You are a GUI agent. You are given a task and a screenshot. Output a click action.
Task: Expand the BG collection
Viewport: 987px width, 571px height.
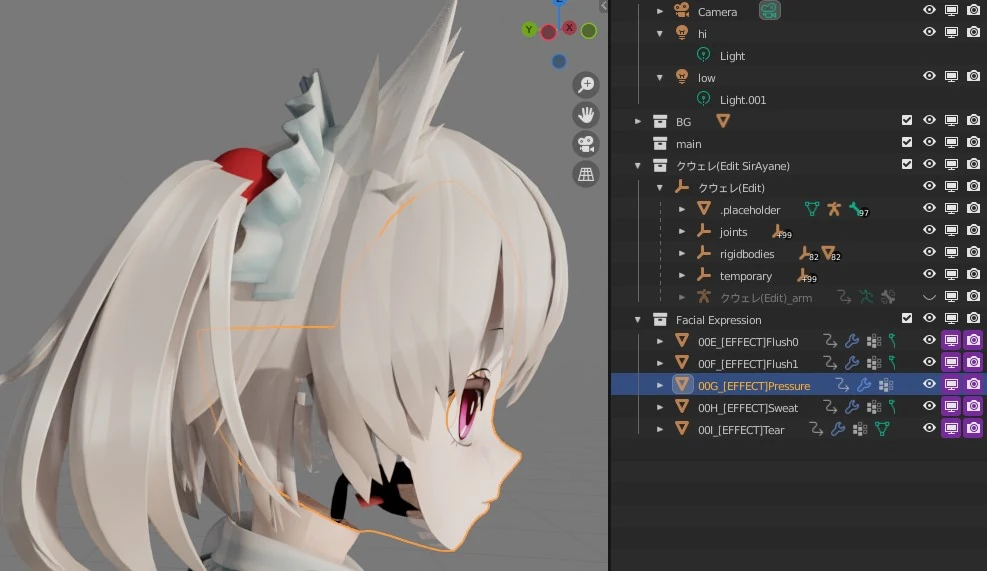point(638,121)
